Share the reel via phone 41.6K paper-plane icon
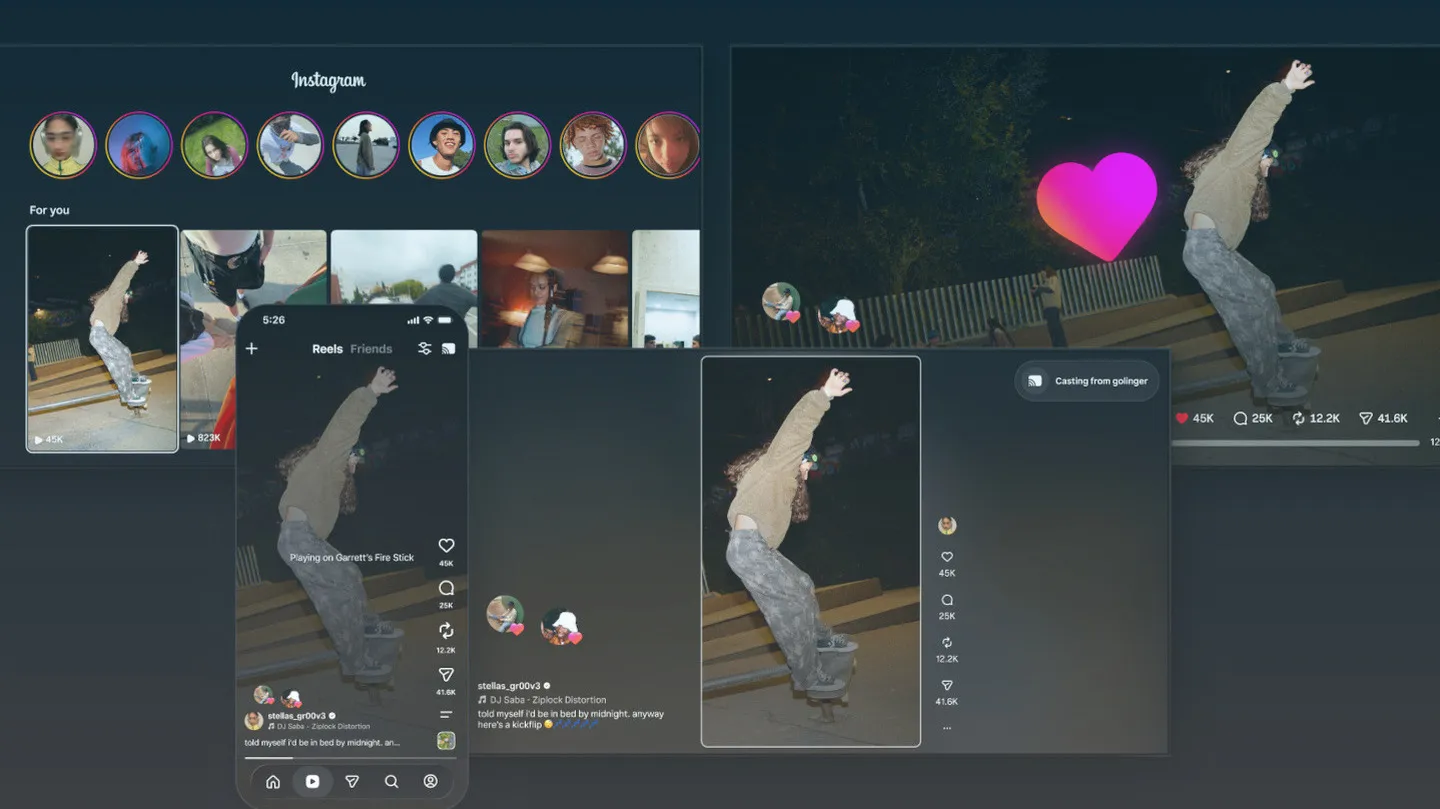This screenshot has height=809, width=1440. point(446,675)
